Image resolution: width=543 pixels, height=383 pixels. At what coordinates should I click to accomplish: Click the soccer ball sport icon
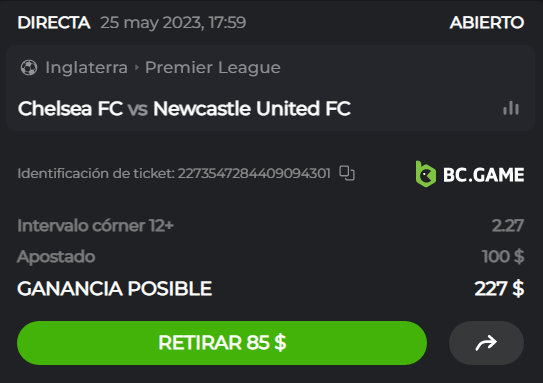(x=29, y=68)
